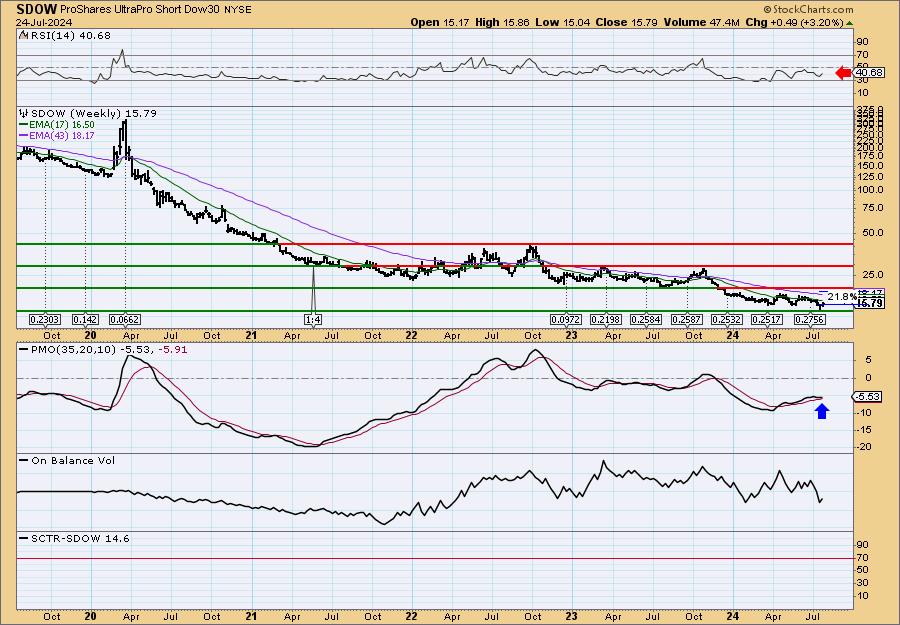Click the SDOW ticker symbol in the header

pos(37,9)
